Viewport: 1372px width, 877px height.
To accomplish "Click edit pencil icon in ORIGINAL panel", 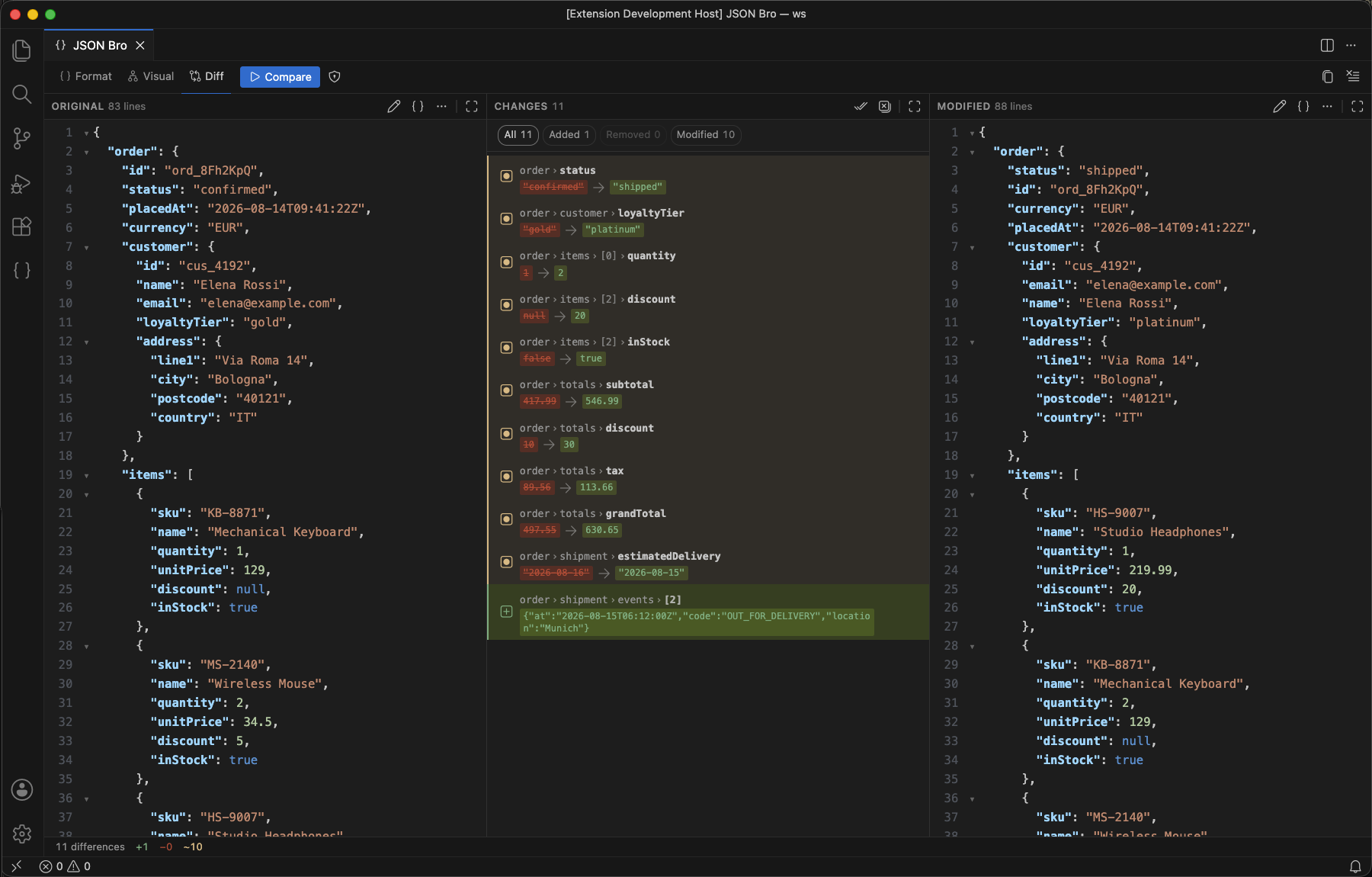I will [x=394, y=107].
